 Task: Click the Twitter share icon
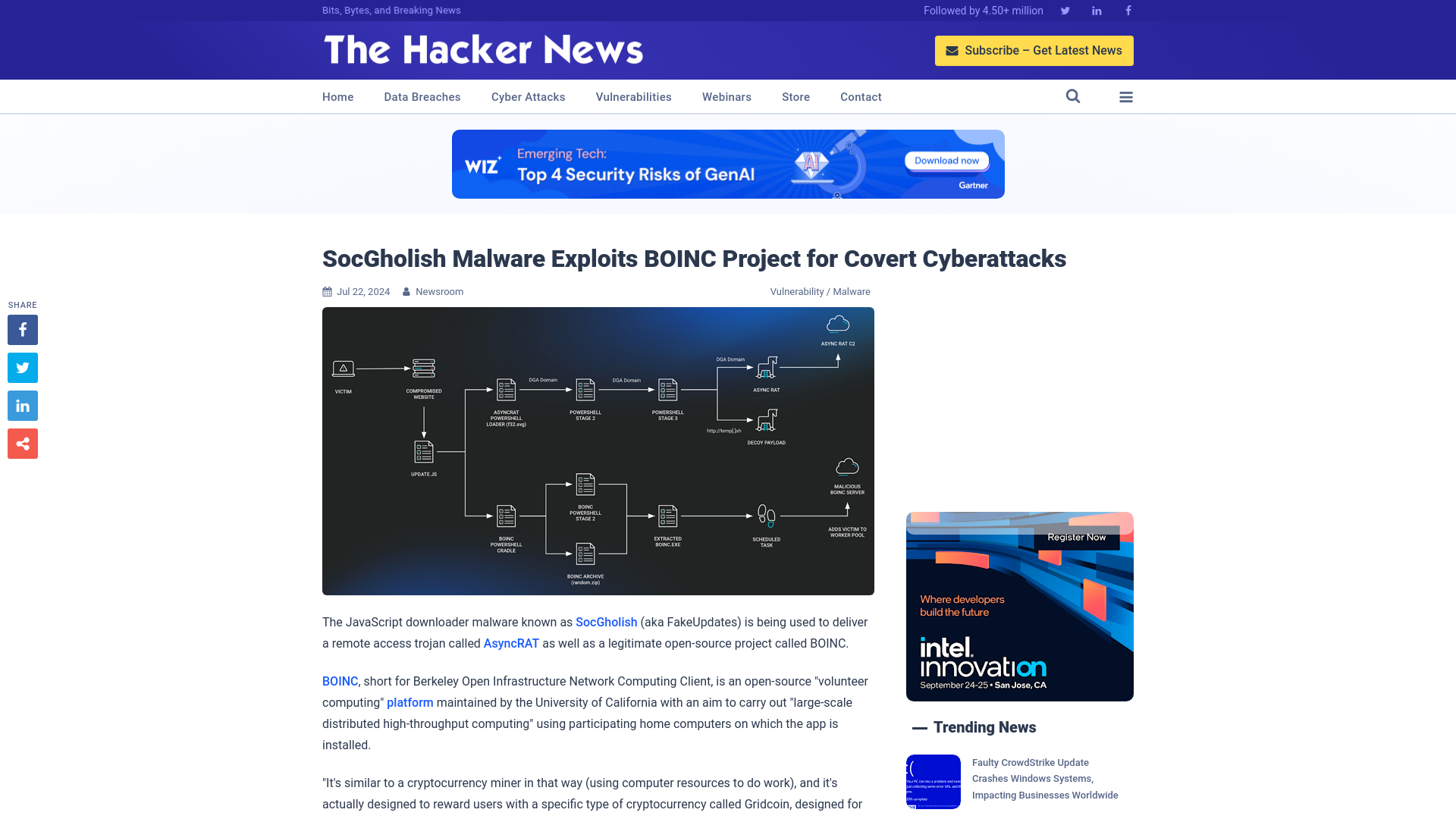[x=22, y=367]
